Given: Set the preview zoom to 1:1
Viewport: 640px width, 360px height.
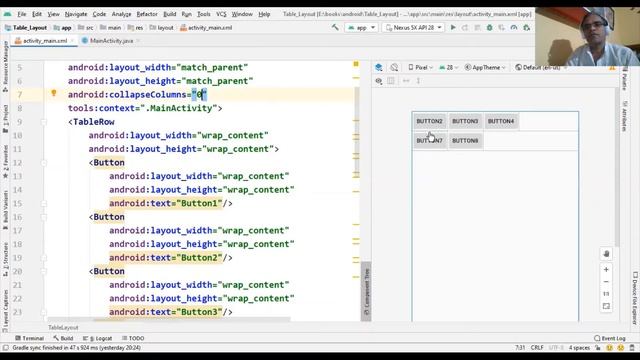Looking at the screenshot, I should click(x=606, y=294).
